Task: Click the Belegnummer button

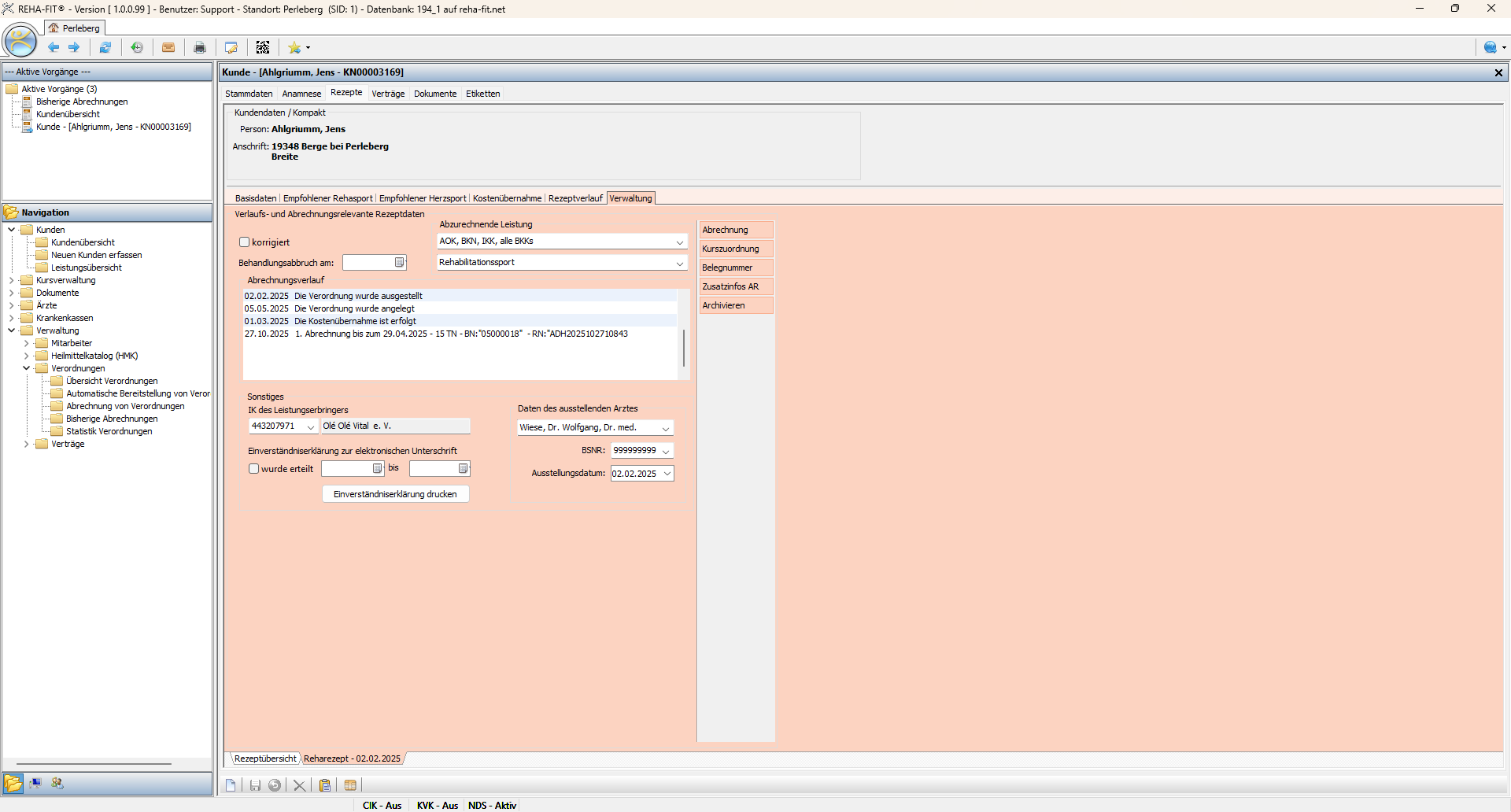Action: [737, 268]
